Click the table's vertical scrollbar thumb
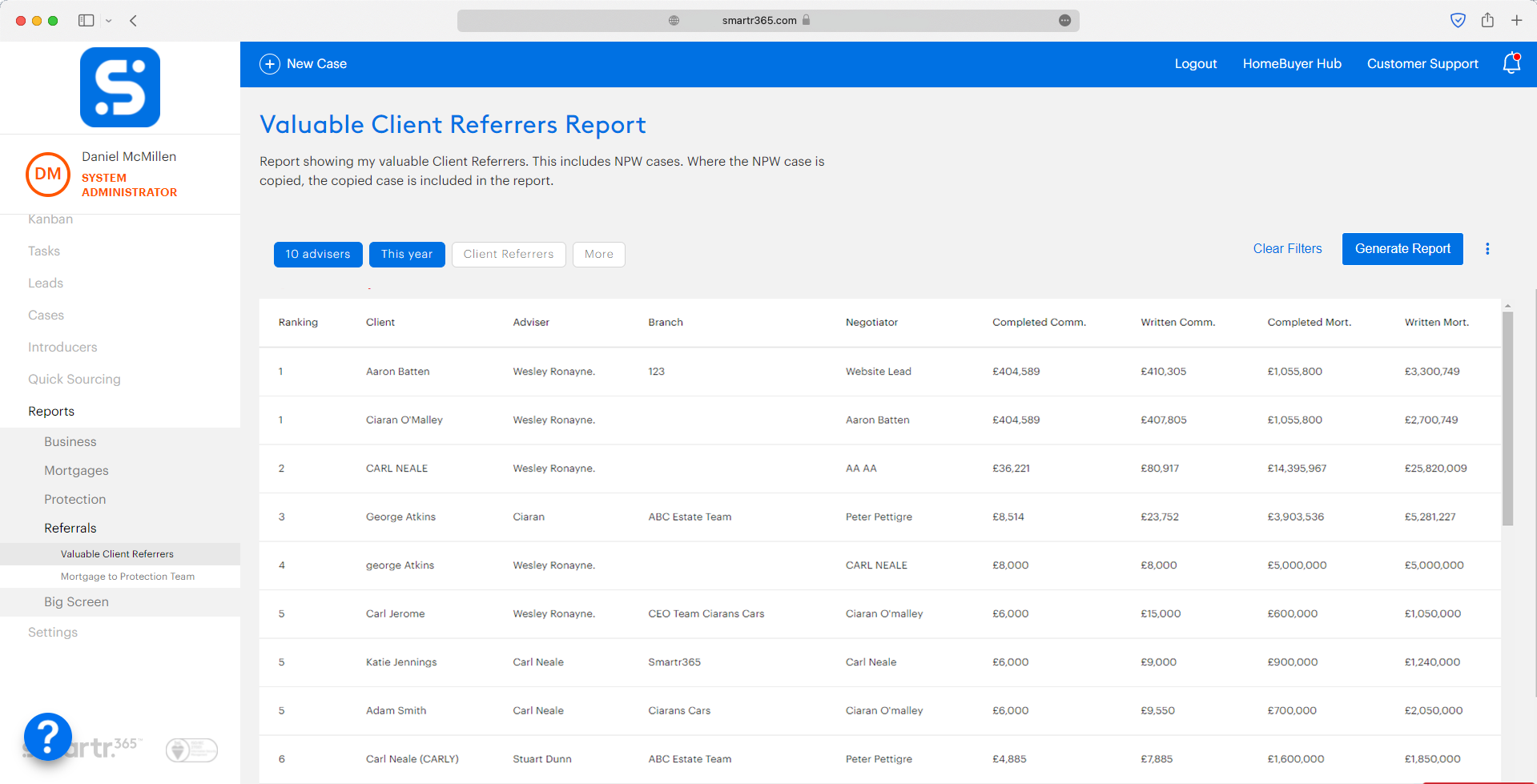The width and height of the screenshot is (1537, 784). point(1507,419)
